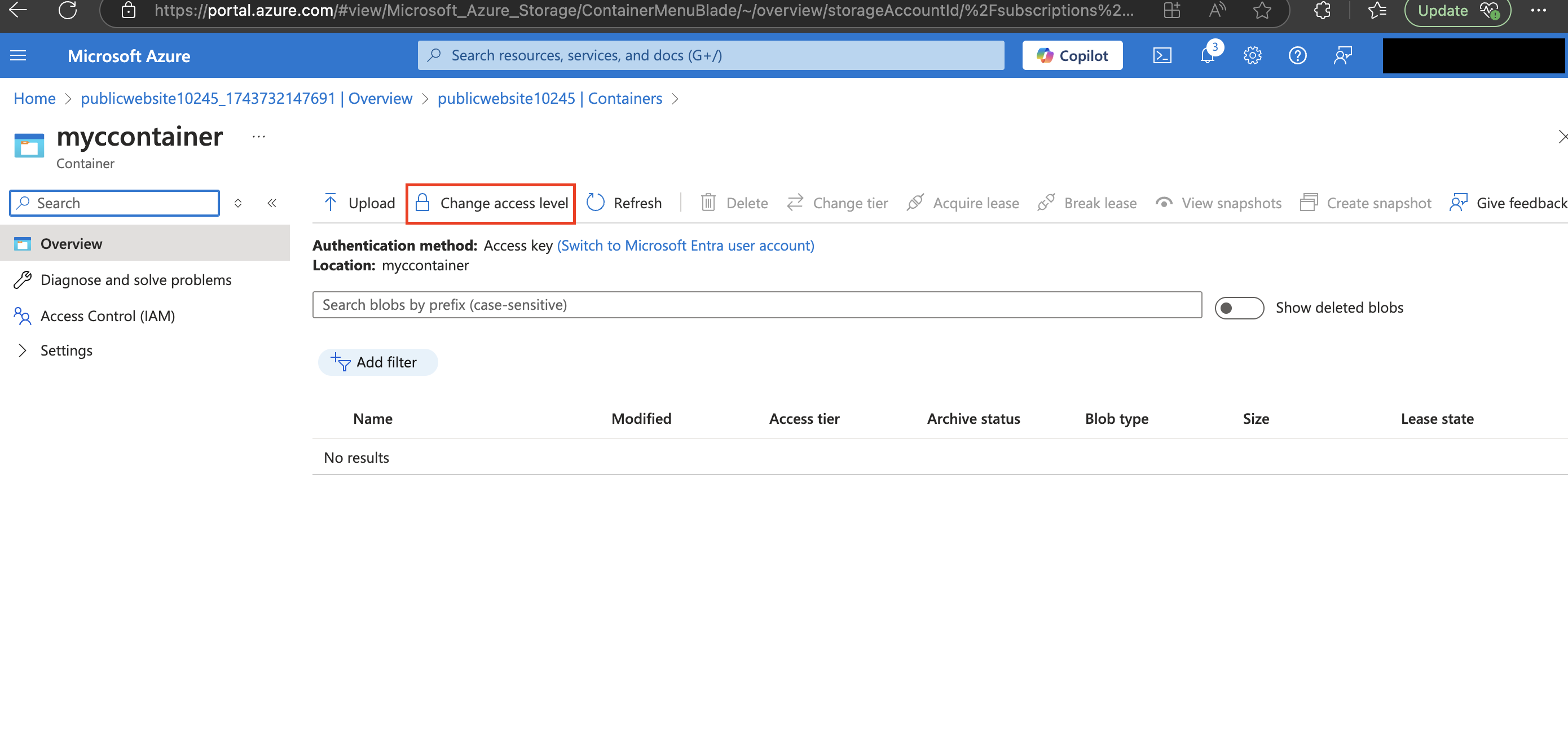1568x754 pixels.
Task: Refresh the blob list
Action: (624, 203)
